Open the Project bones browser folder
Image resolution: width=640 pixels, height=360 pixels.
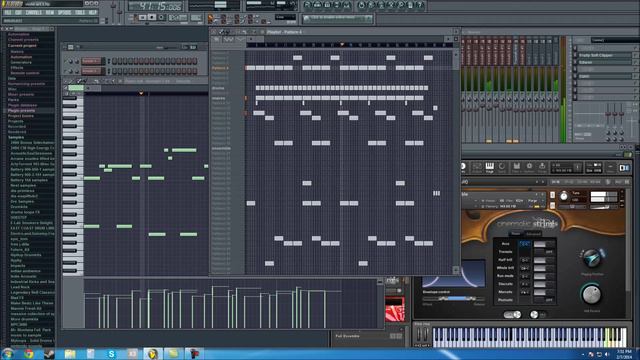[x=21, y=116]
